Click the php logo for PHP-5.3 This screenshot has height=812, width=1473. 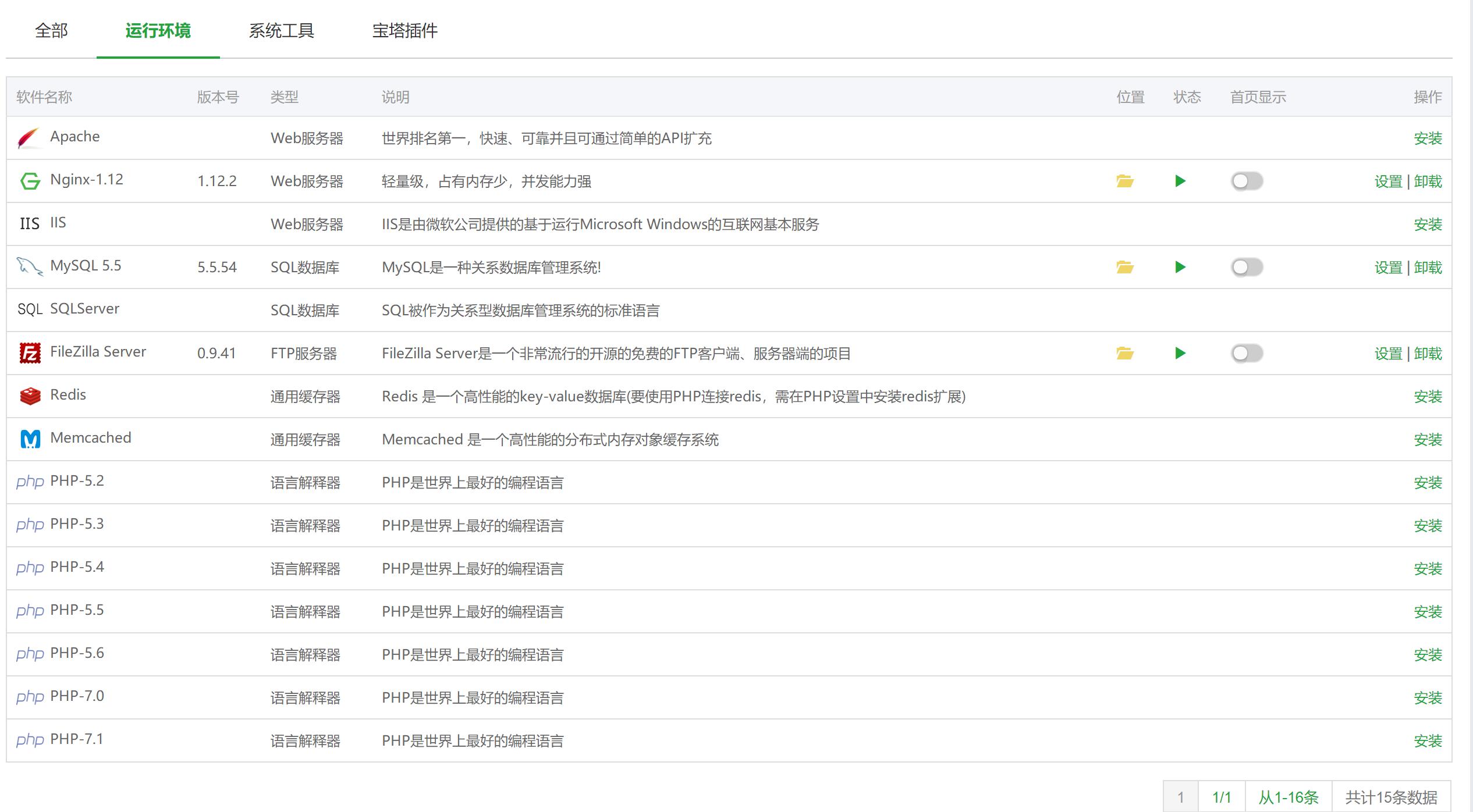coord(30,525)
